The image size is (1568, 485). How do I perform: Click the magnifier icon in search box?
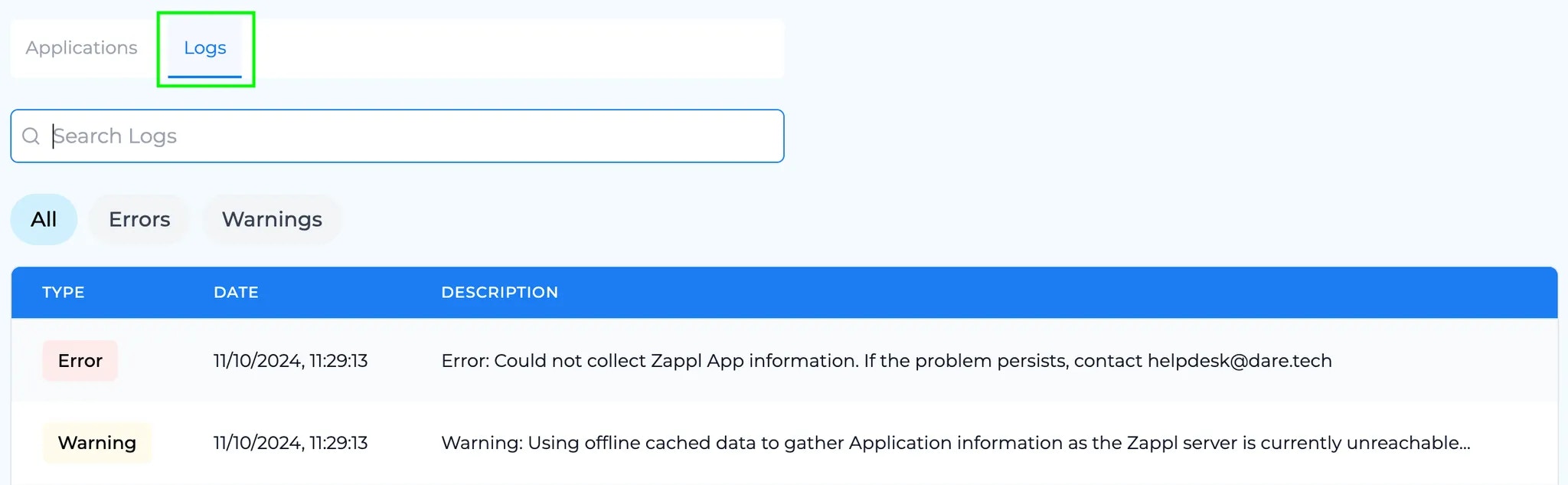coord(31,136)
